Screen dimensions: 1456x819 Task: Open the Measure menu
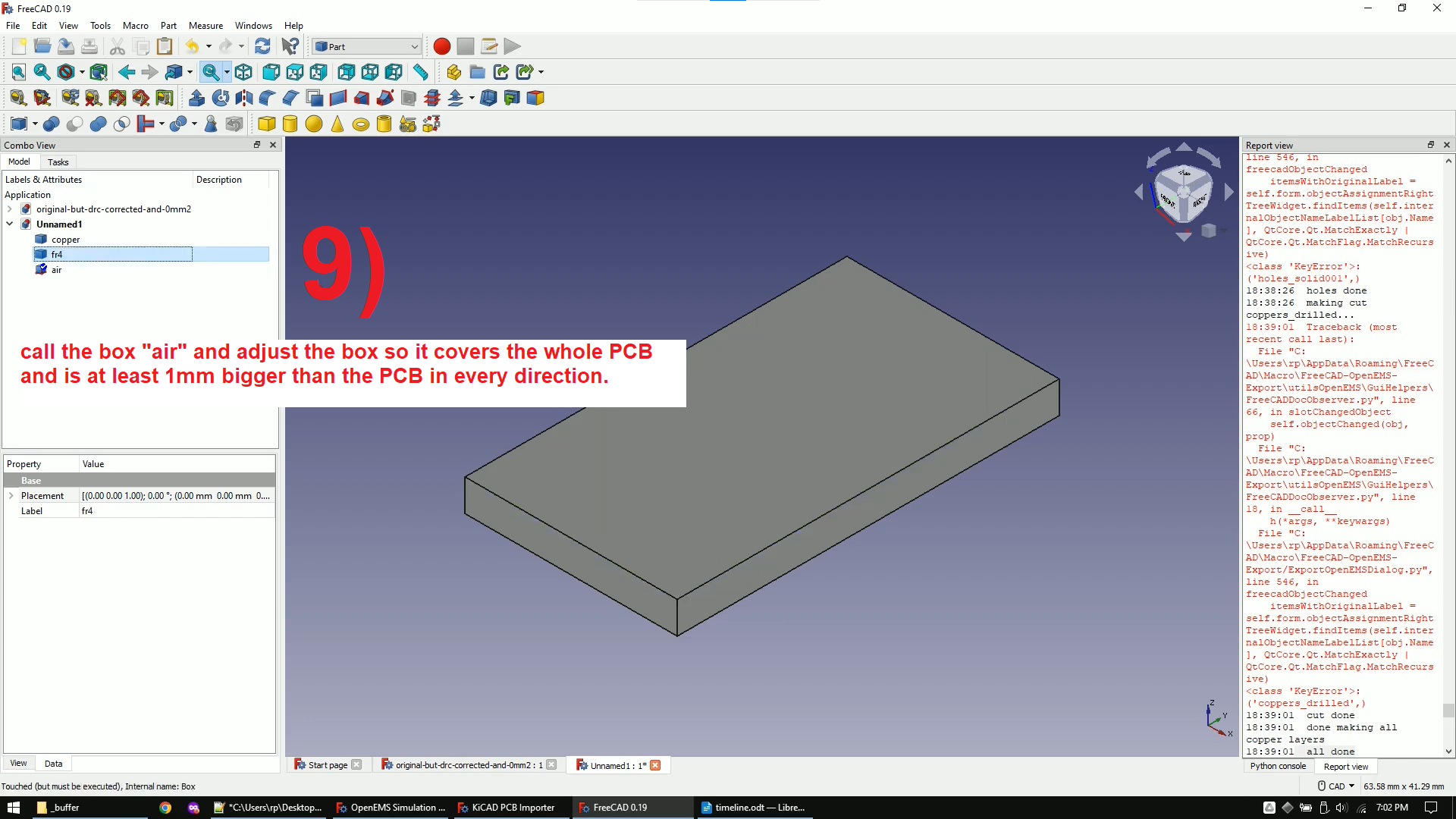click(206, 25)
